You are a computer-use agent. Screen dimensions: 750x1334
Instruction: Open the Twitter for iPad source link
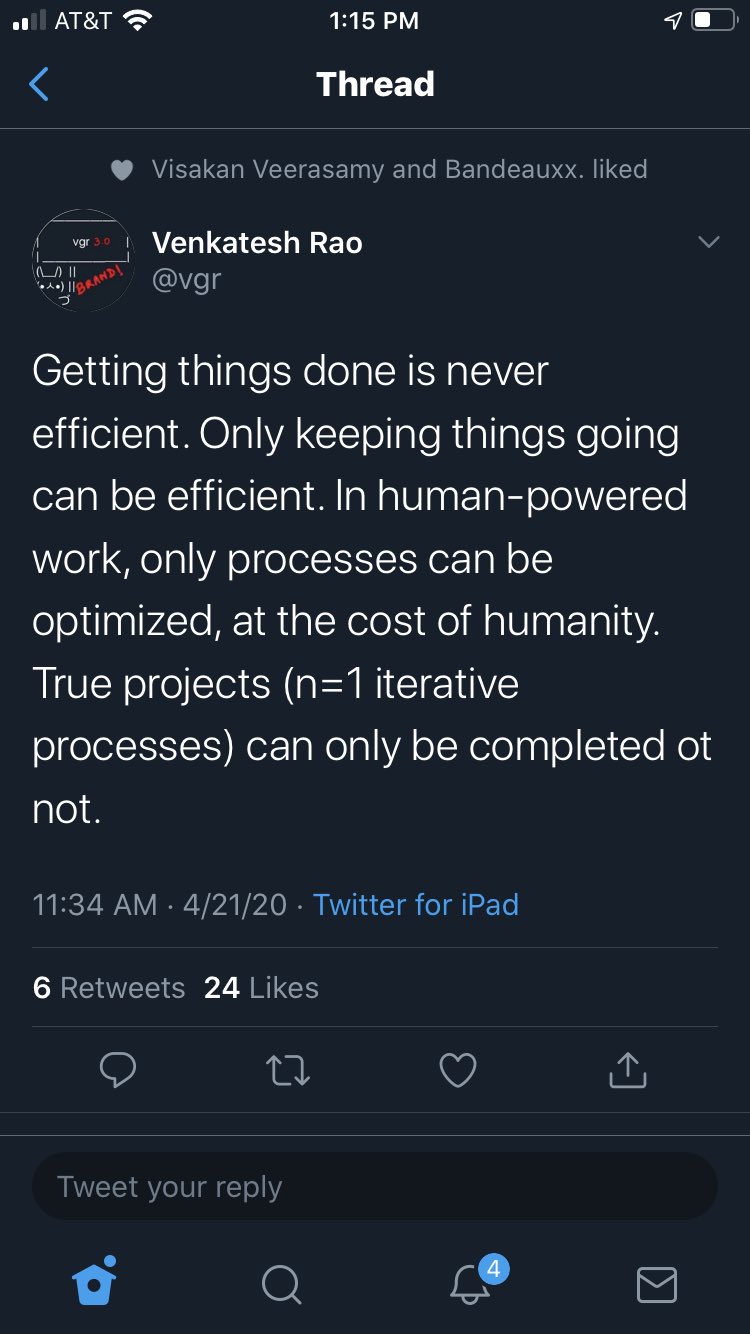click(x=416, y=905)
